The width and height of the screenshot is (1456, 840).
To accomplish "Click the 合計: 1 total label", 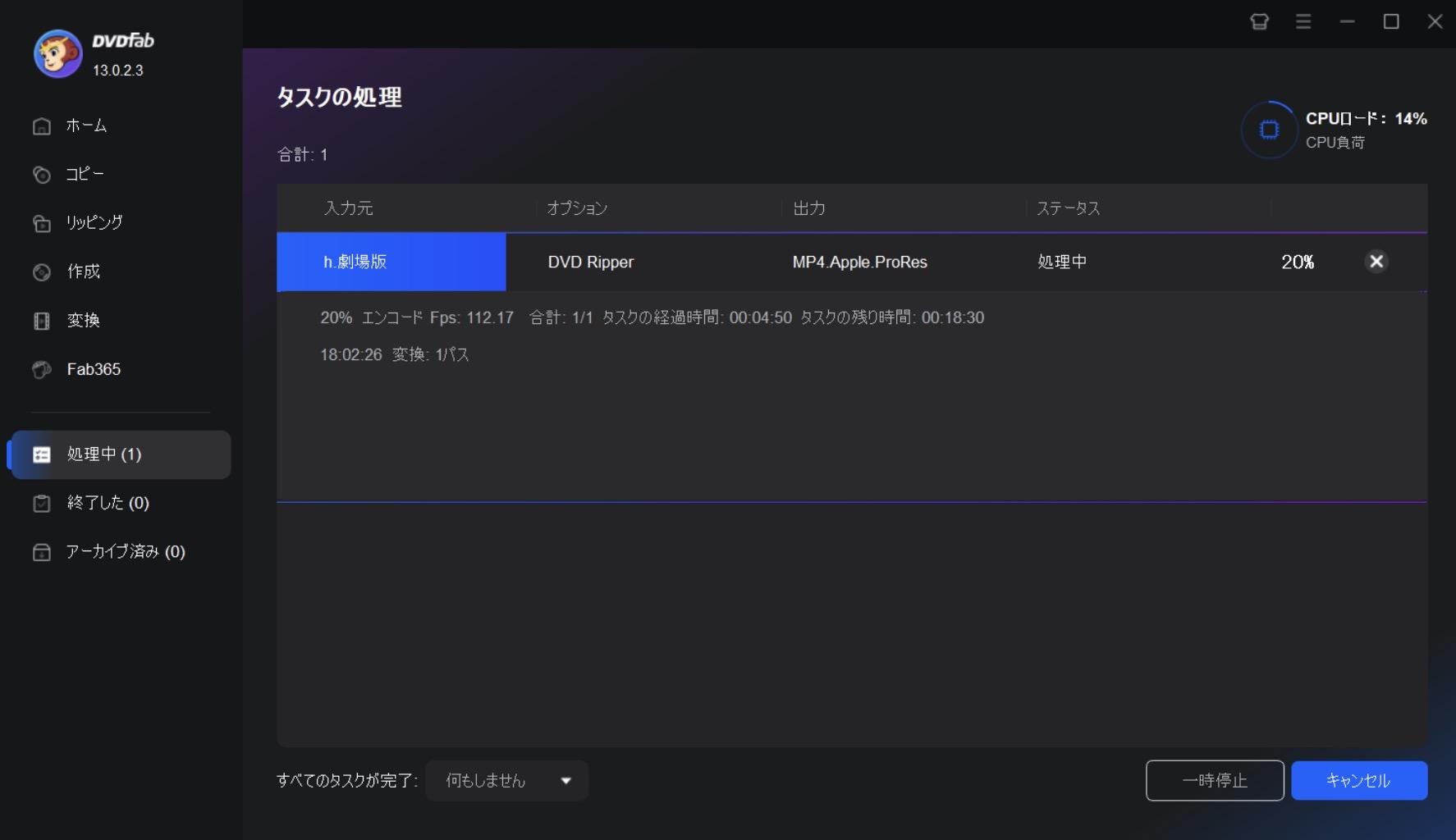I will (302, 154).
